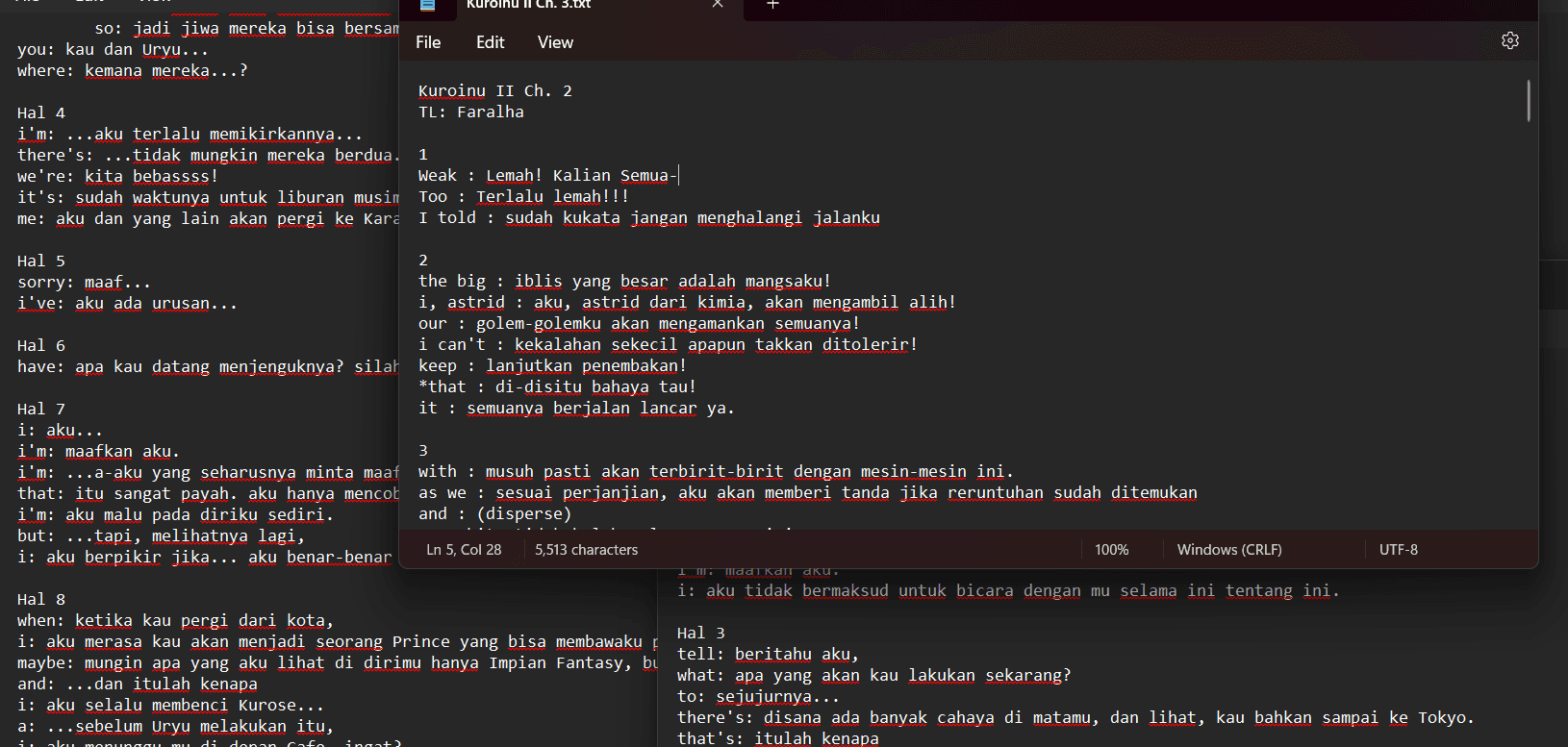
Task: Open the View menu
Action: pyautogui.click(x=555, y=42)
